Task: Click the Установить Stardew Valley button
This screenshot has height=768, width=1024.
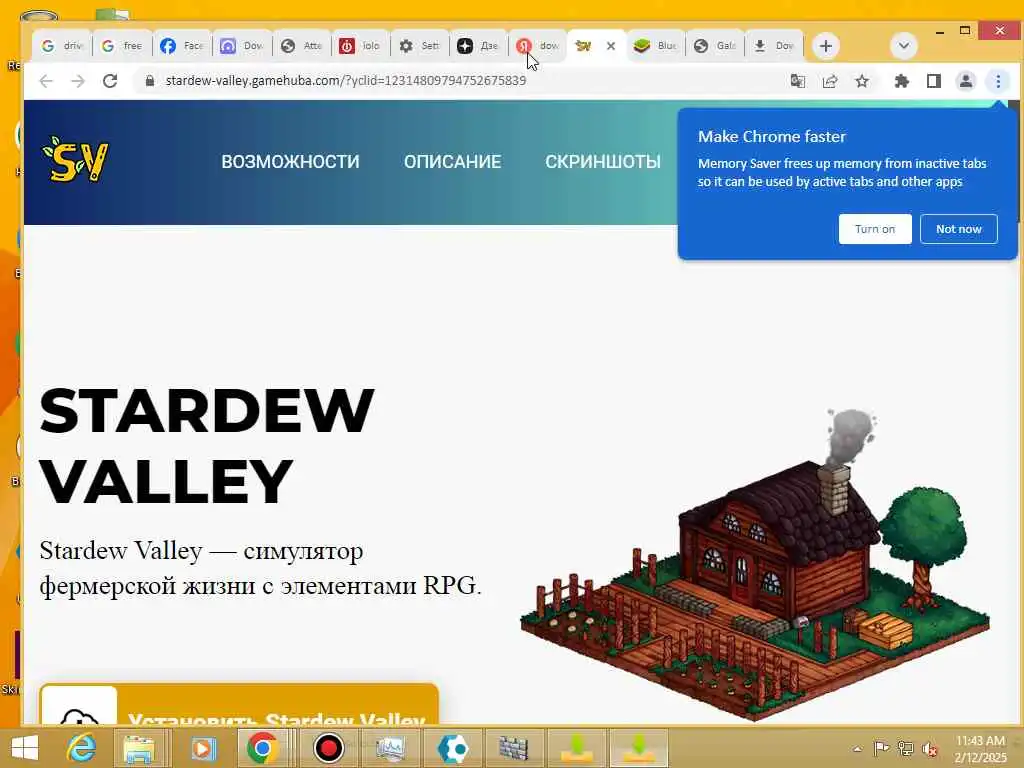Action: click(239, 704)
